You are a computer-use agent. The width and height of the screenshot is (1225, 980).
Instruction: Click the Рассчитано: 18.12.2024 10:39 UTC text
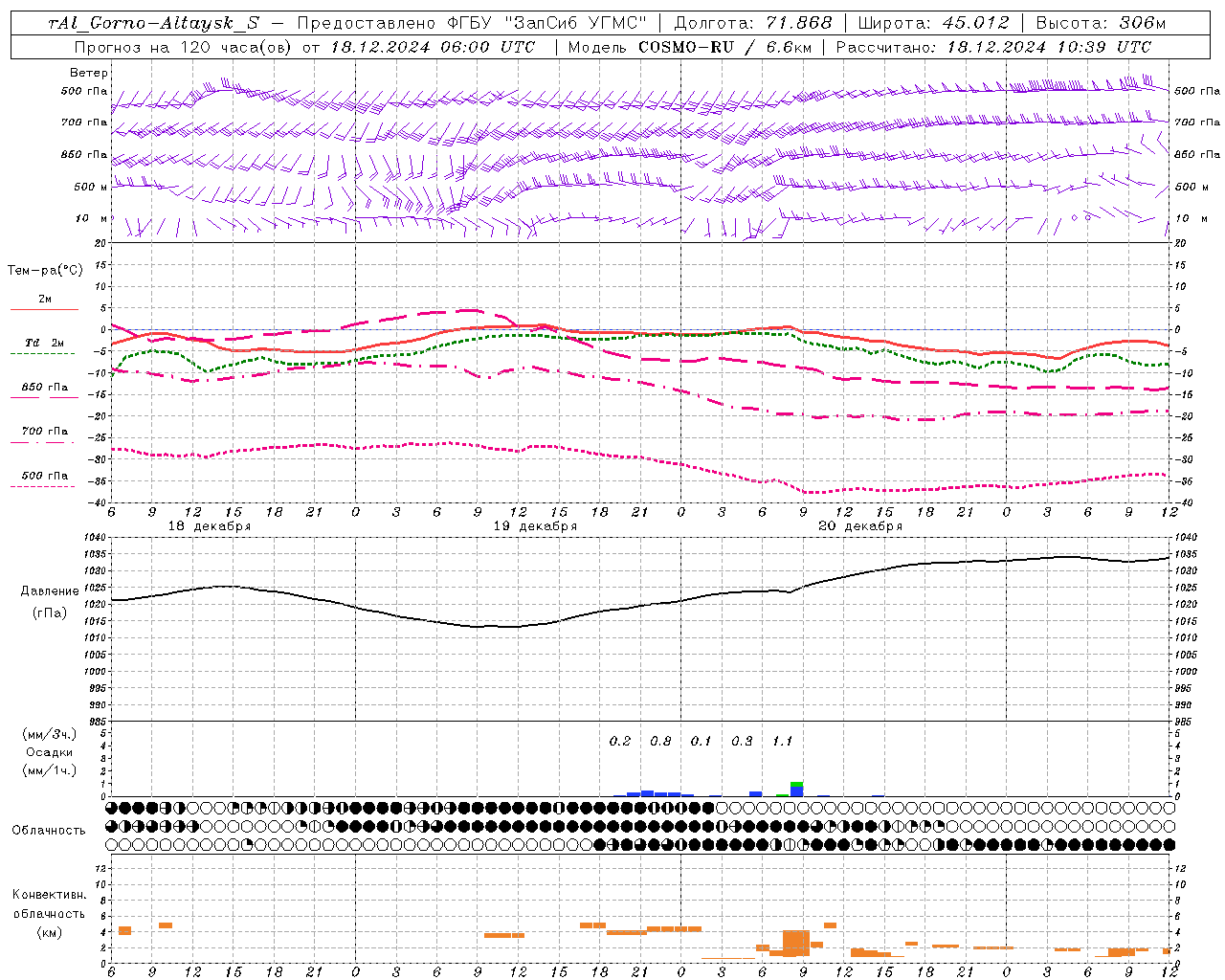tap(993, 47)
